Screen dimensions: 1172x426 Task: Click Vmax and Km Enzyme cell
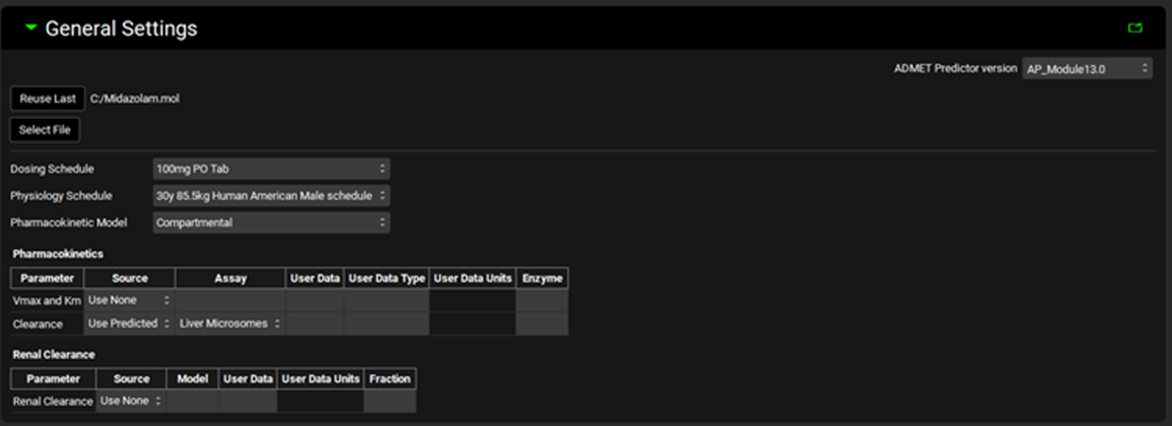point(542,300)
